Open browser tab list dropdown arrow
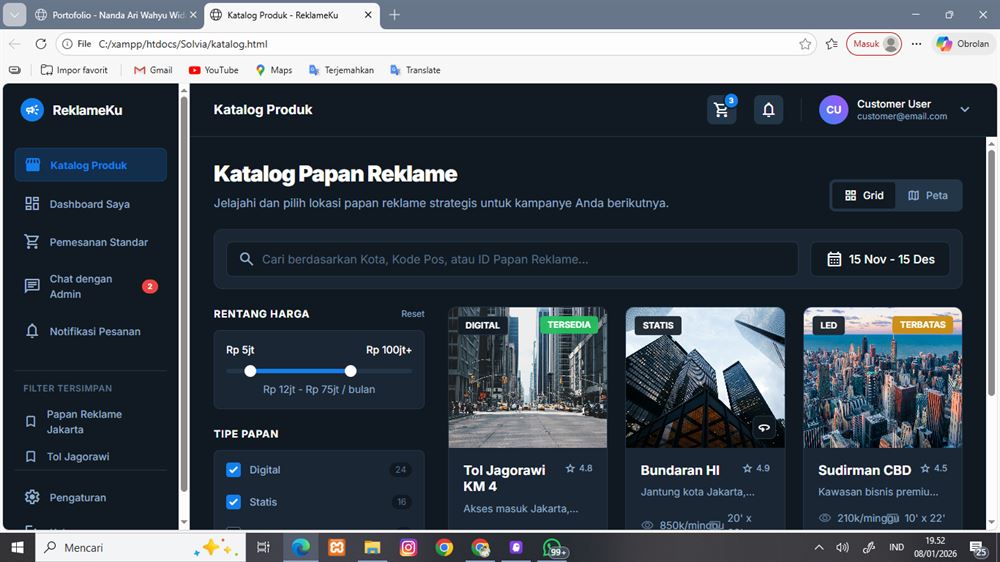 [15, 15]
